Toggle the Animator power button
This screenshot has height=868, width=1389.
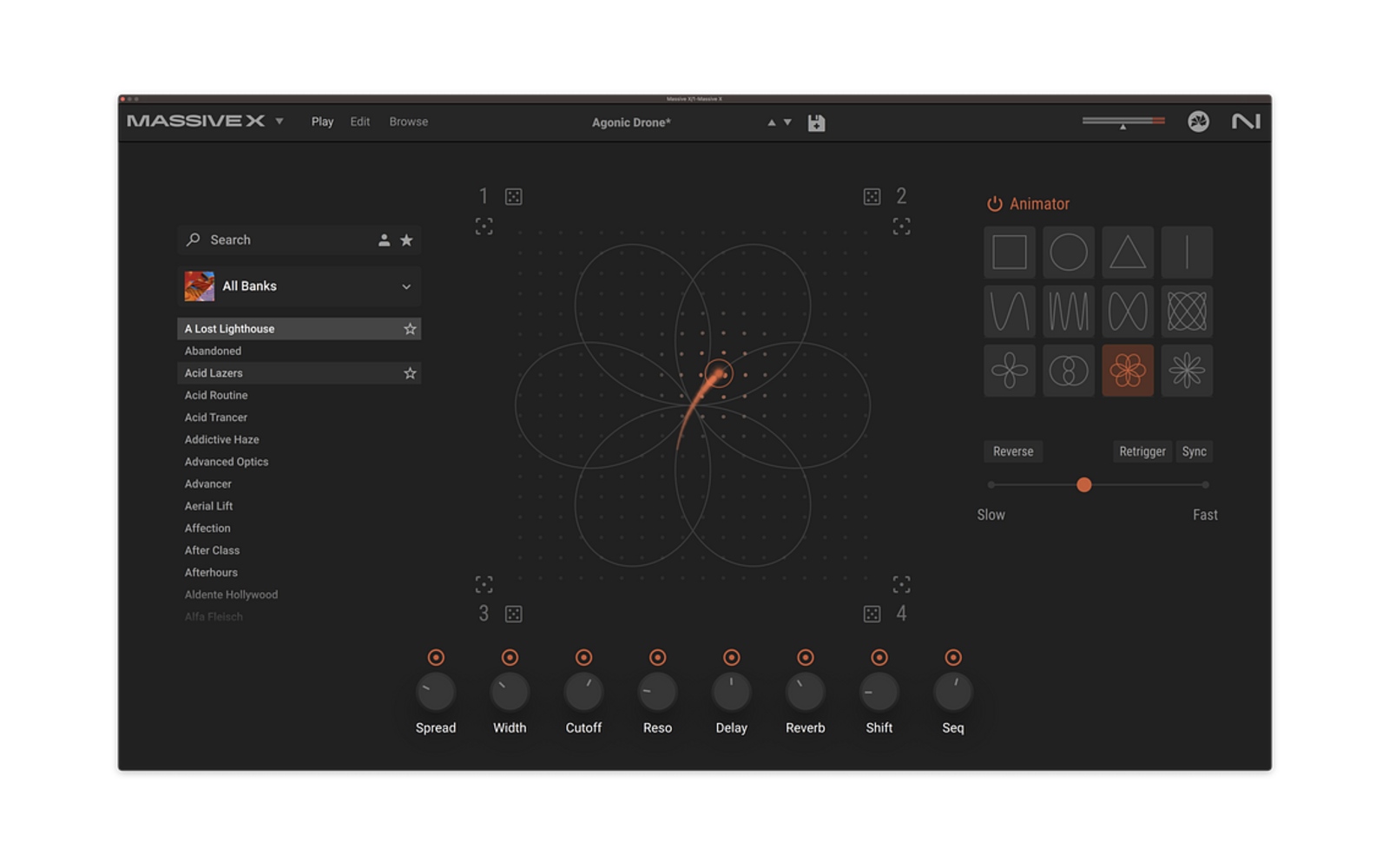point(995,204)
